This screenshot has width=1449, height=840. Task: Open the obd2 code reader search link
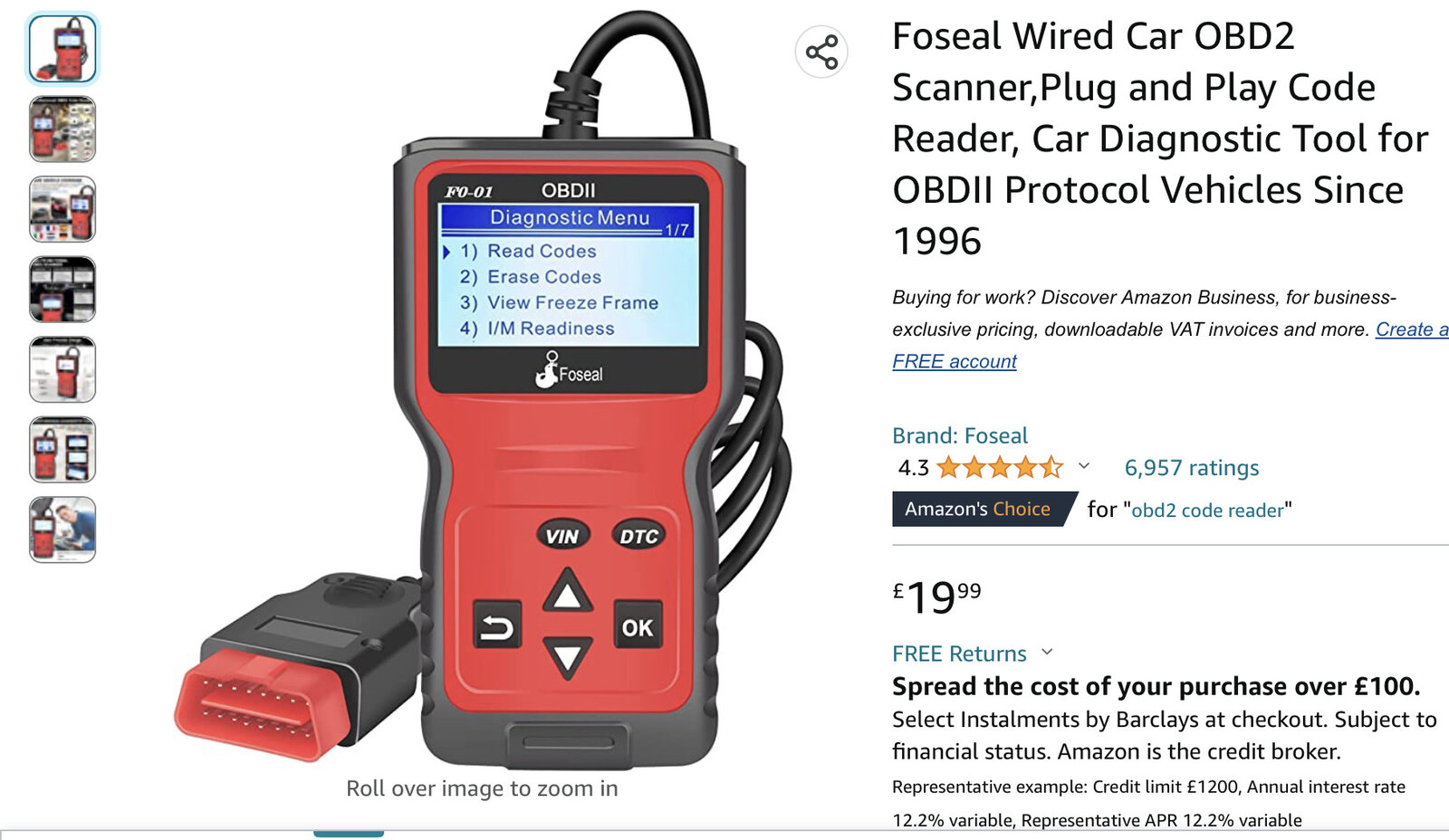point(1207,510)
